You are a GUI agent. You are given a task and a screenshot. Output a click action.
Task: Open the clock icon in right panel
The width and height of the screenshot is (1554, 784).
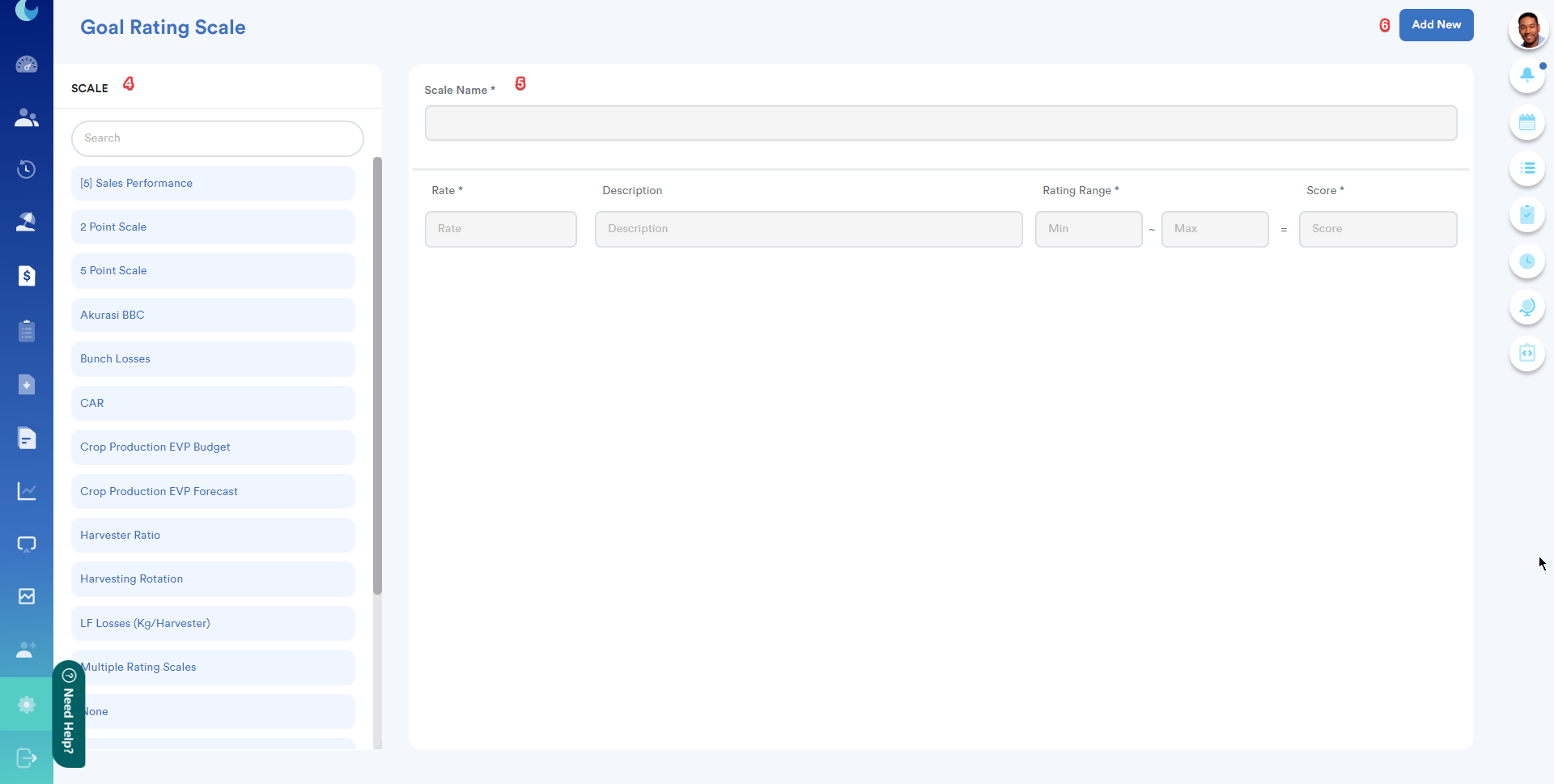[x=1527, y=261]
